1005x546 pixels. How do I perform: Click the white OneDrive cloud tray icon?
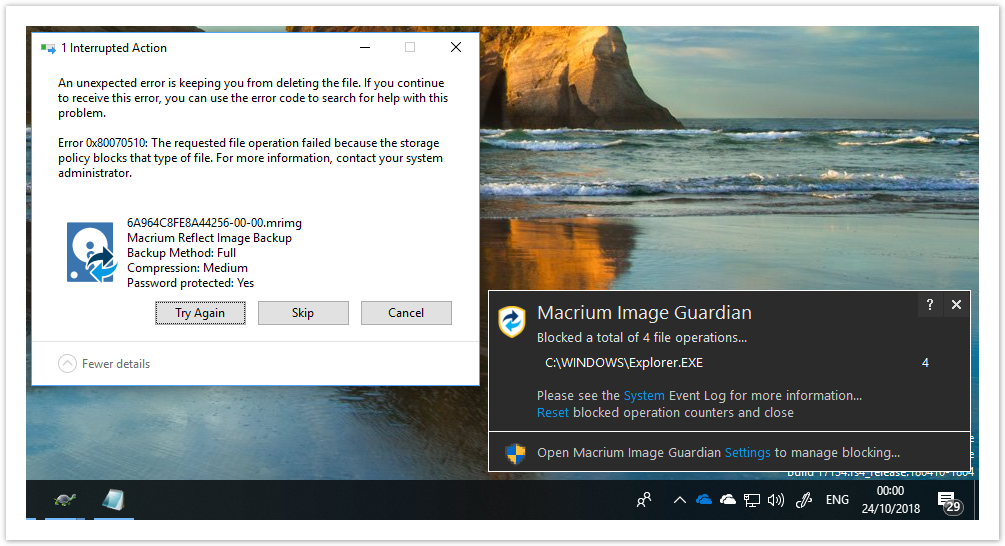coord(727,500)
